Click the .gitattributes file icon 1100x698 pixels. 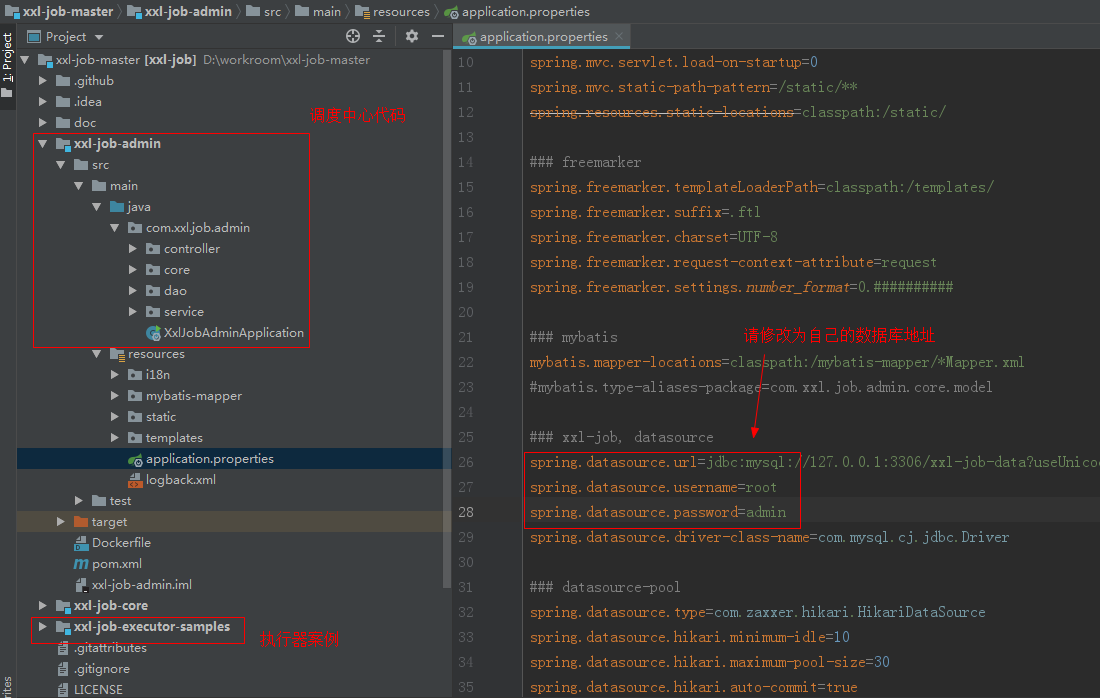pos(63,648)
